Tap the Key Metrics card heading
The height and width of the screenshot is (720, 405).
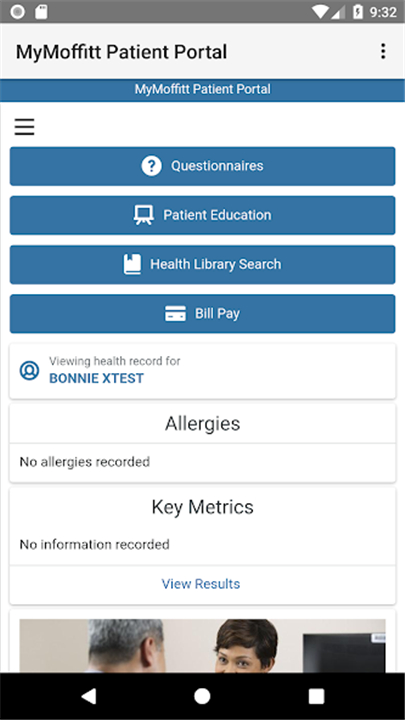click(x=202, y=507)
